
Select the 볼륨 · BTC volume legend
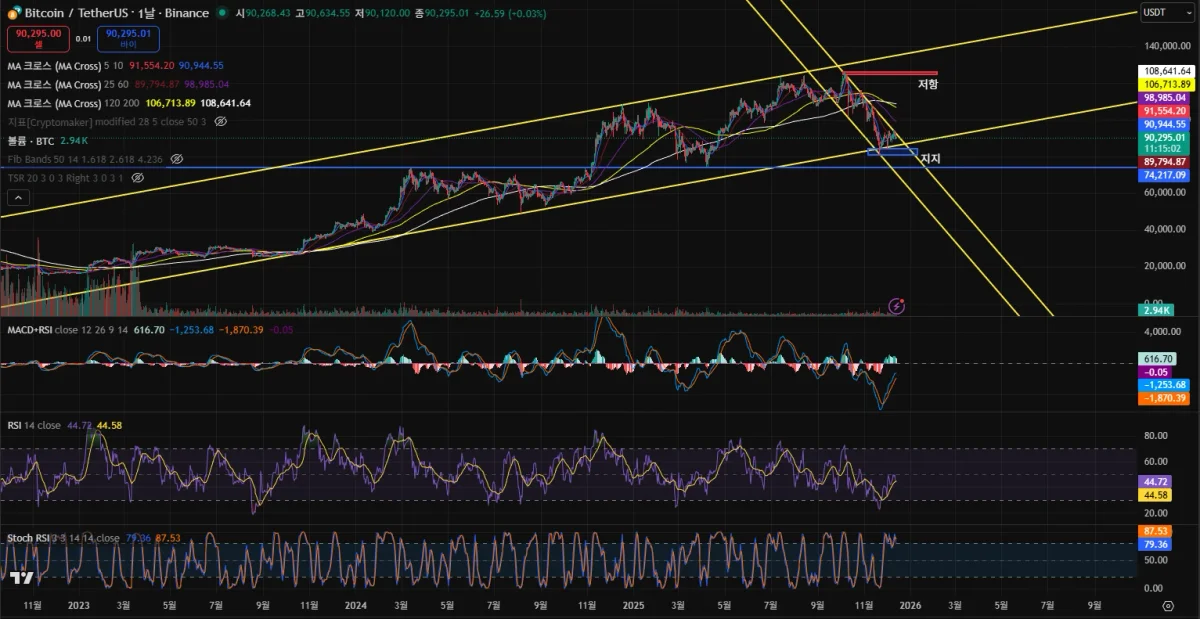(x=48, y=140)
